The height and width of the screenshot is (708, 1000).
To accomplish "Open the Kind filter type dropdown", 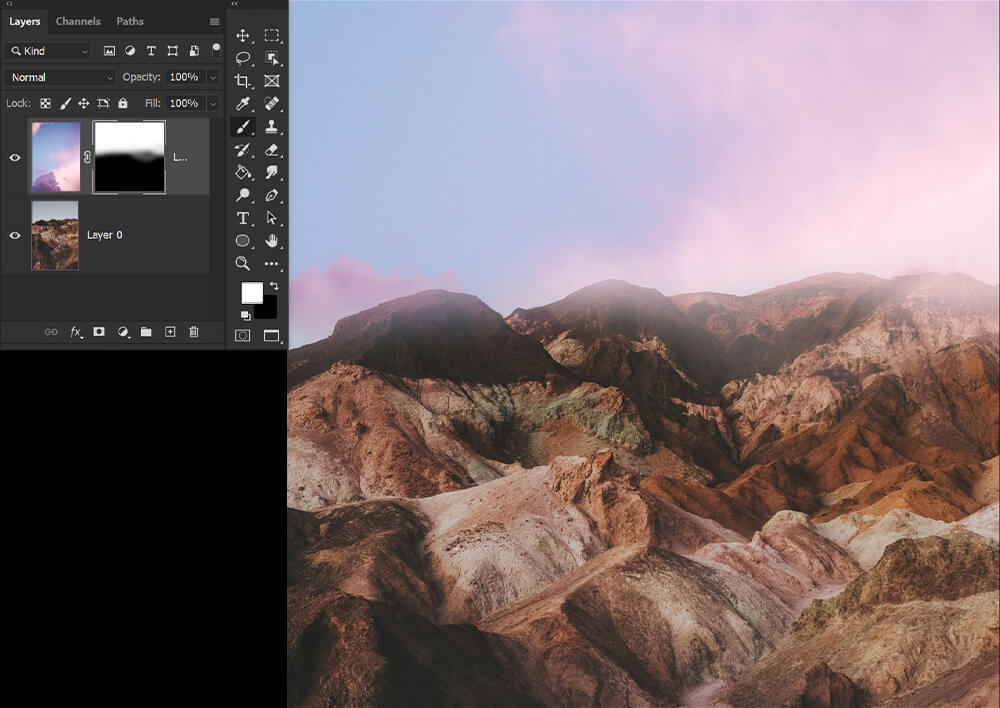I will pyautogui.click(x=48, y=51).
